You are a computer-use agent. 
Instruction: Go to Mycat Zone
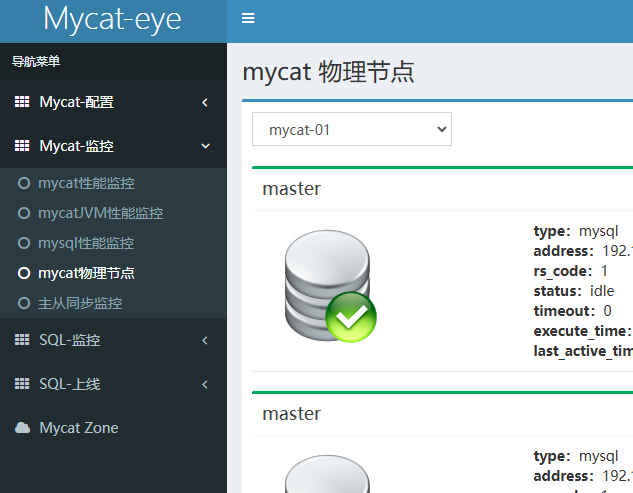[113, 428]
